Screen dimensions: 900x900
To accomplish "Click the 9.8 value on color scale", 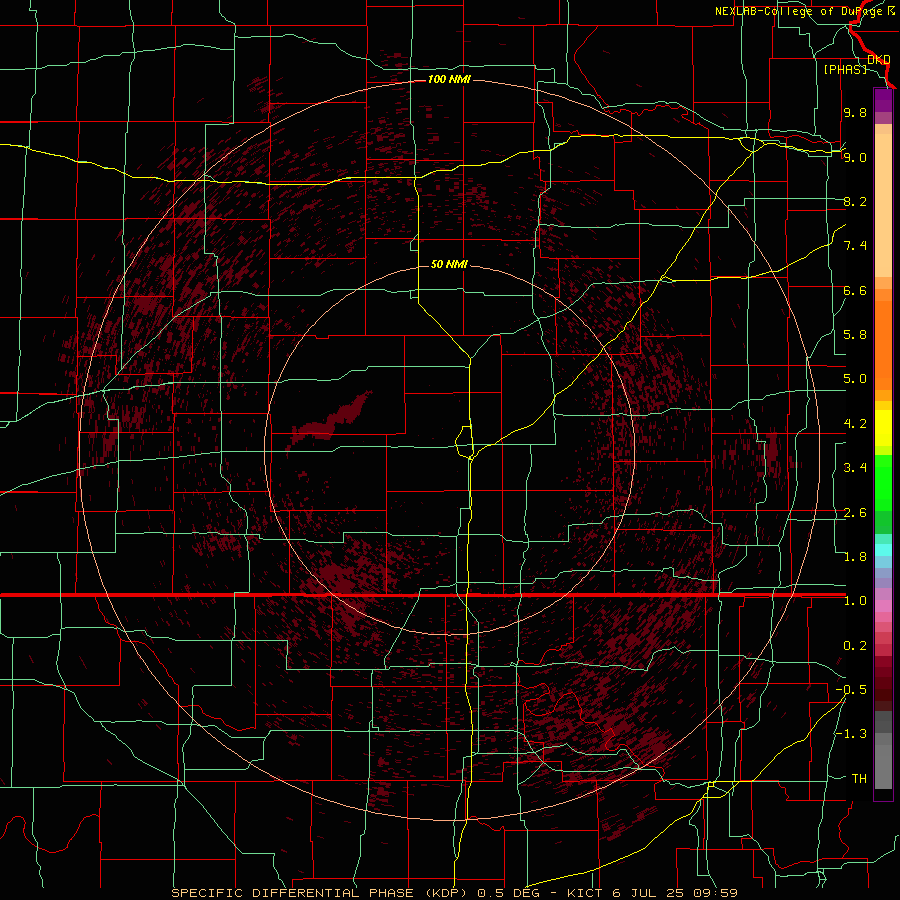I will tap(855, 112).
